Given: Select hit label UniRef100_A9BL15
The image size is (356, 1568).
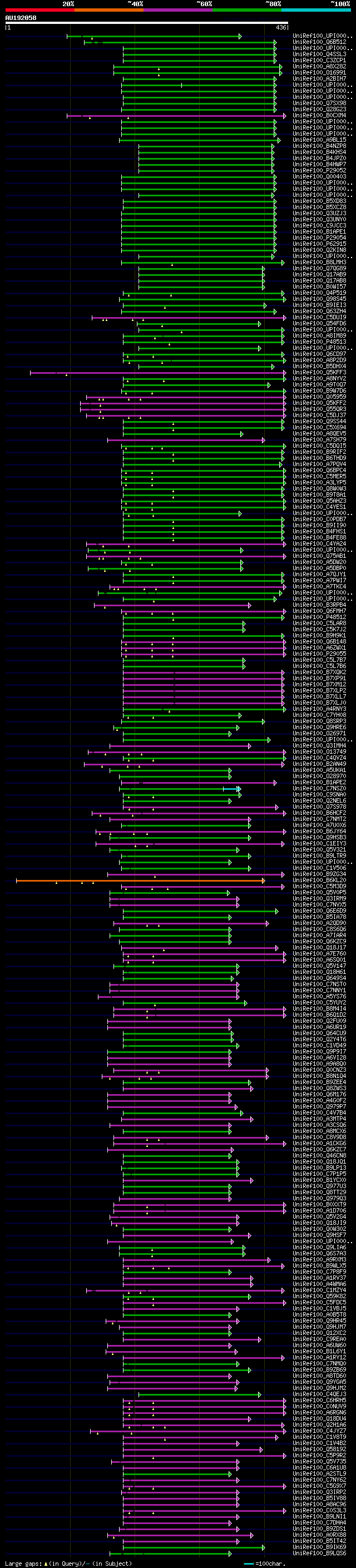Looking at the screenshot, I should [319, 140].
